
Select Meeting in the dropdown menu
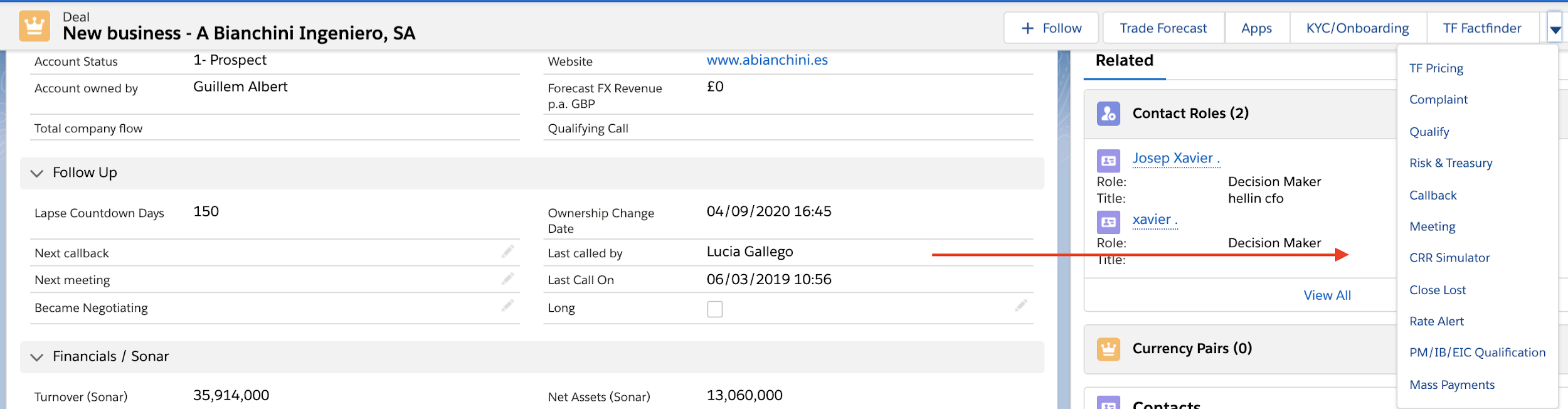coord(1432,226)
